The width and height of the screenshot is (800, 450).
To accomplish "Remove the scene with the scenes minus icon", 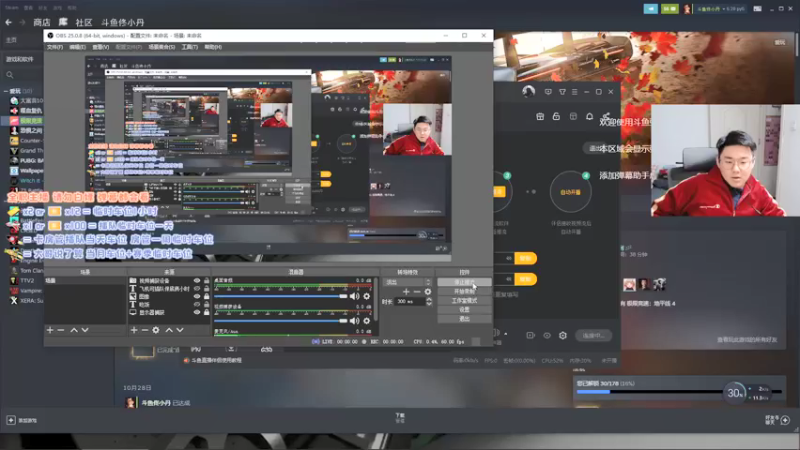I will [x=61, y=330].
